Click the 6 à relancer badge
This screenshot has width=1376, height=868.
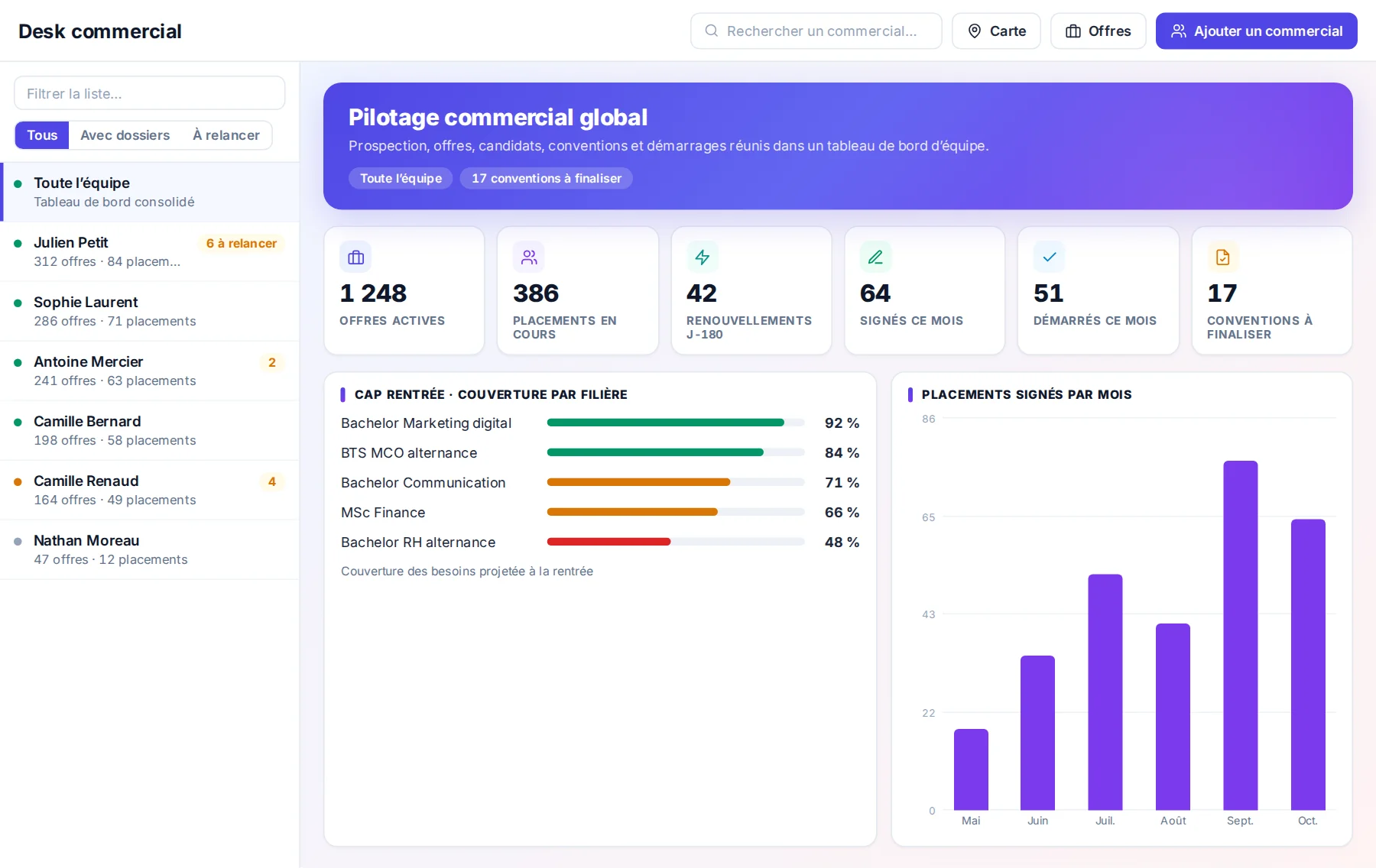point(242,243)
